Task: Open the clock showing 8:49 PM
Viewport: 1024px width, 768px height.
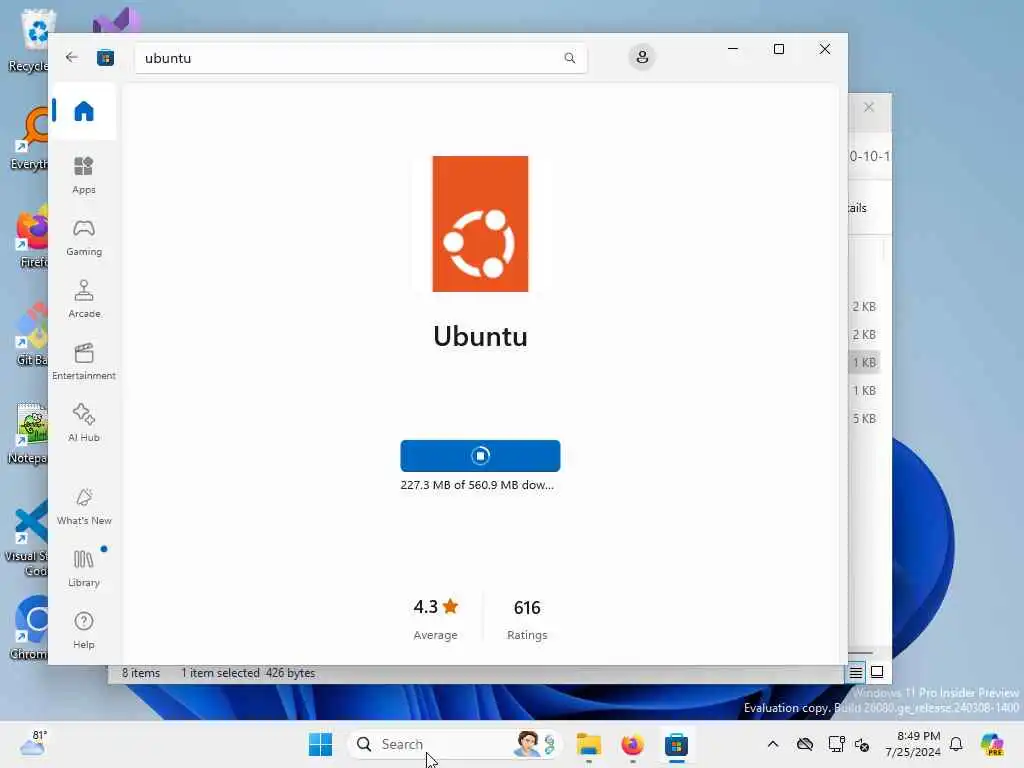Action: click(x=913, y=744)
